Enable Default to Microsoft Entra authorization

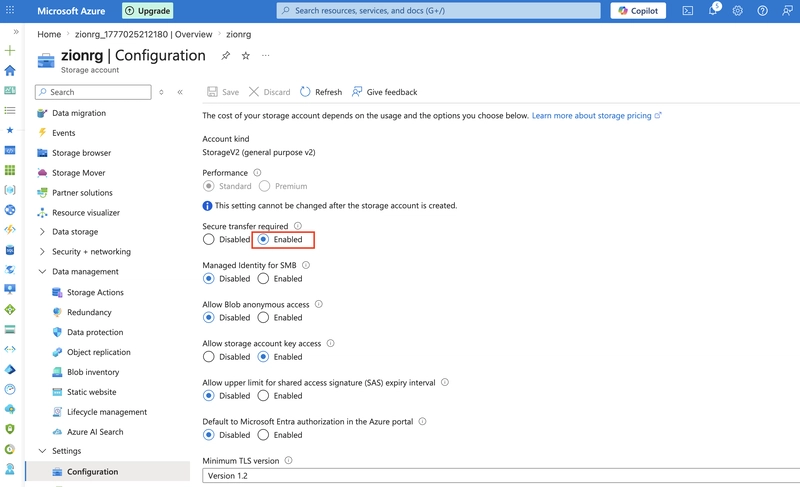[x=263, y=435]
